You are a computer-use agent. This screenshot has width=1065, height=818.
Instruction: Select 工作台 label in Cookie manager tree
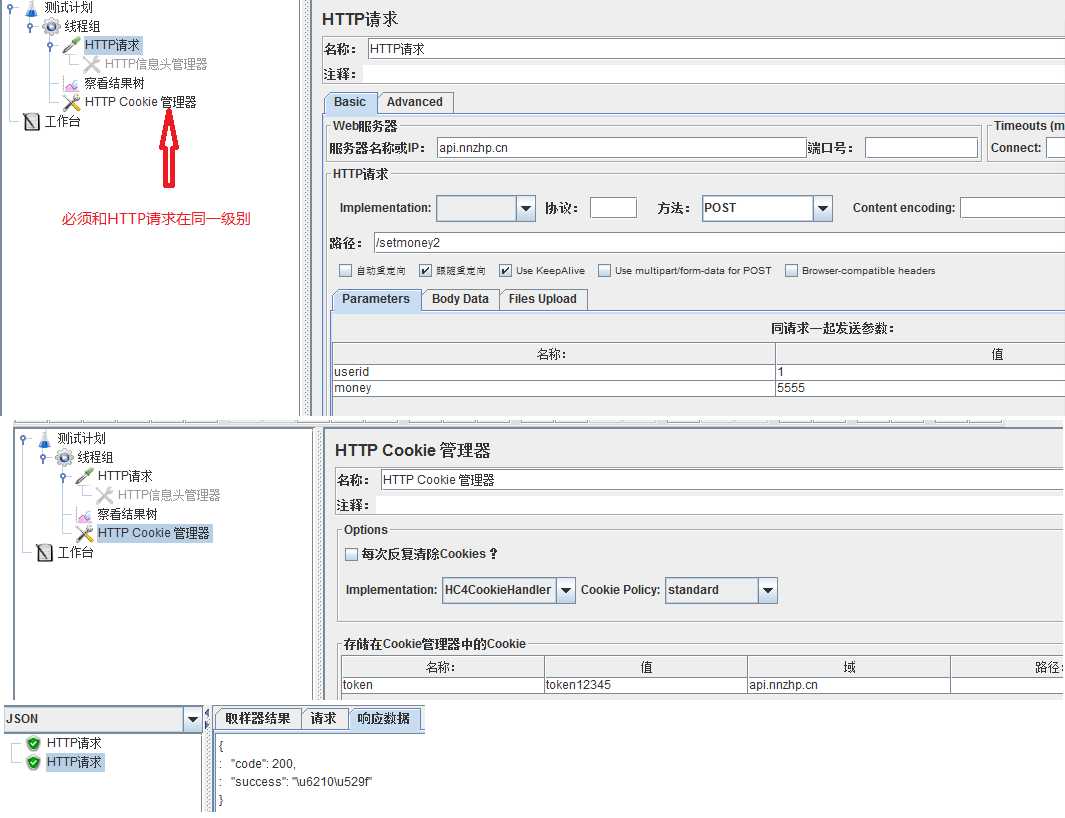tap(75, 552)
